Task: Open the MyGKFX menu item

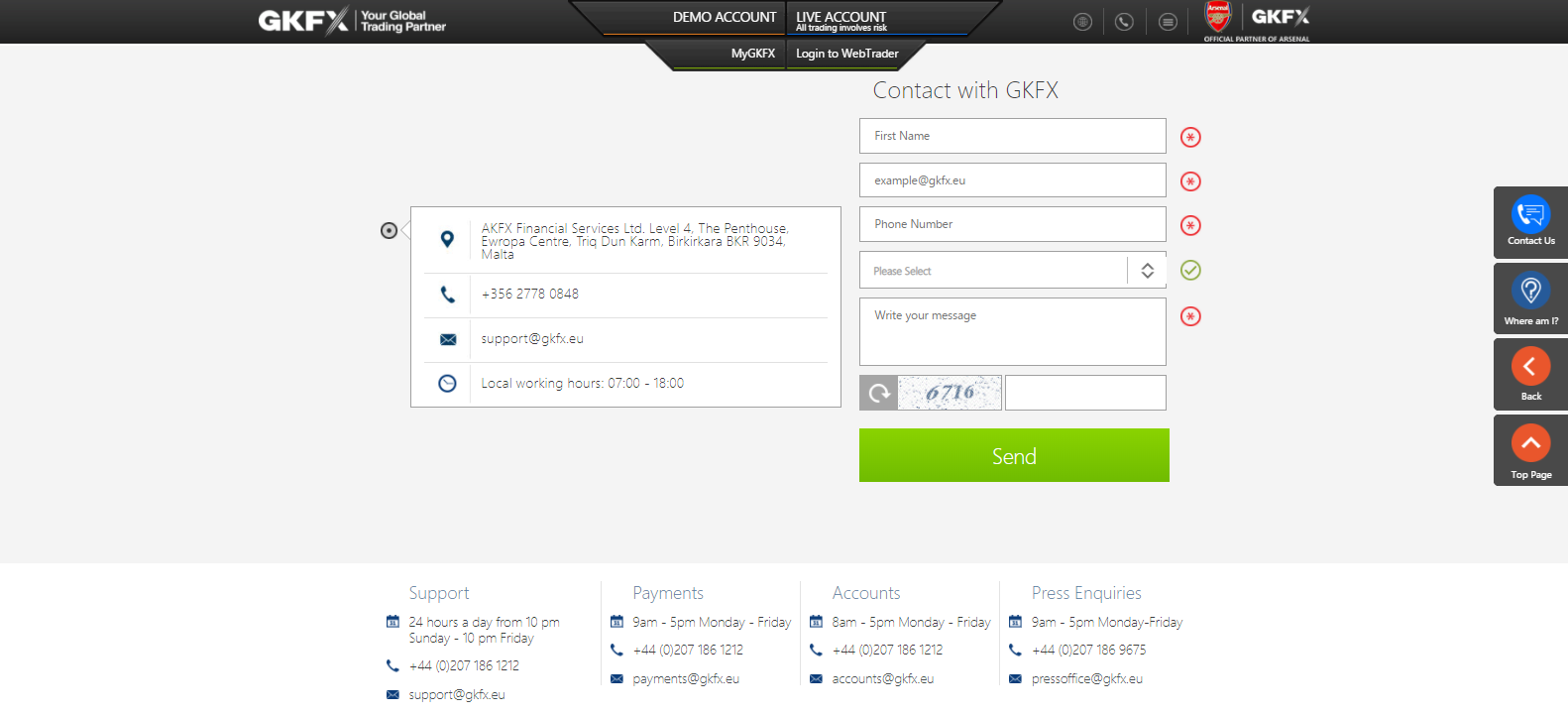Action: tap(753, 54)
